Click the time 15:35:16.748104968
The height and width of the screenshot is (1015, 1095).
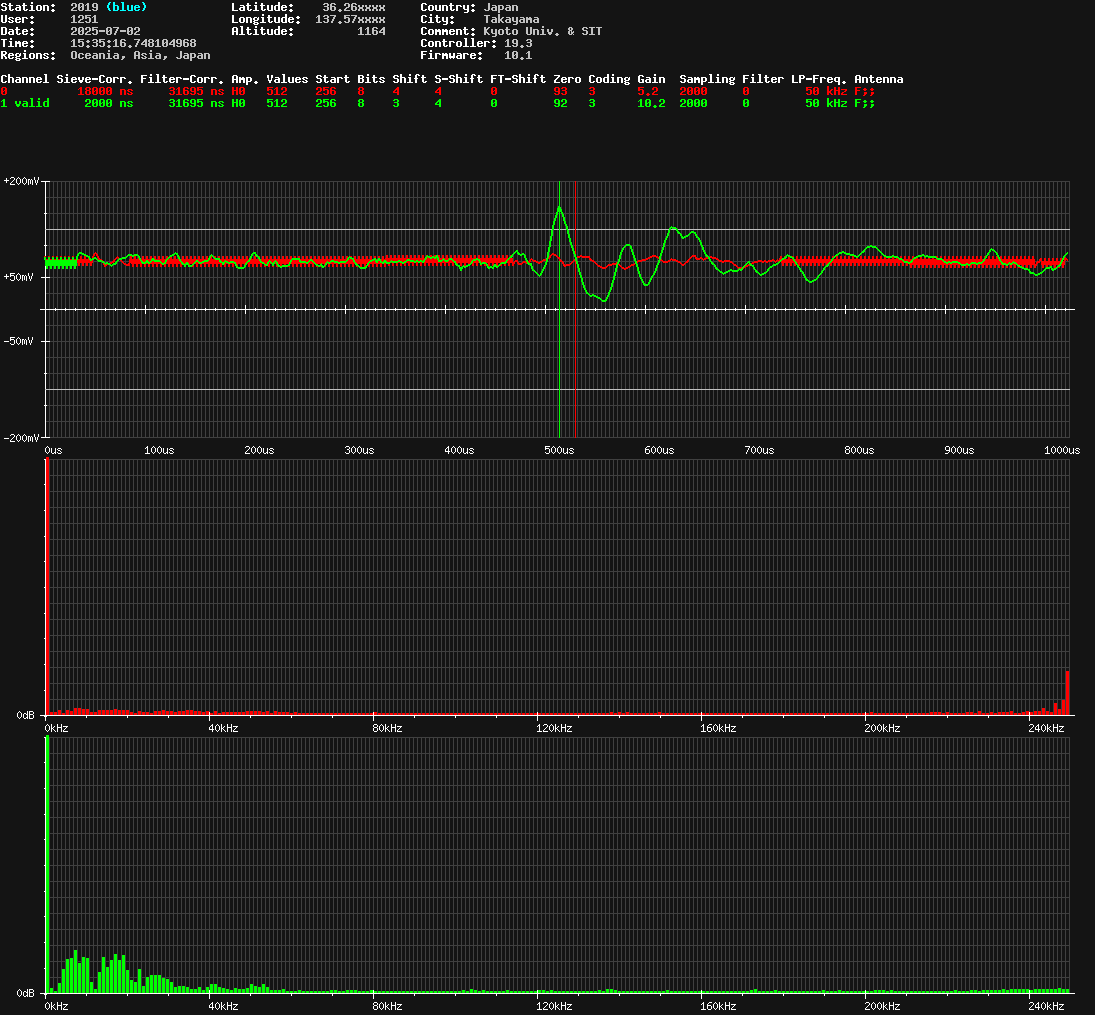[x=133, y=43]
